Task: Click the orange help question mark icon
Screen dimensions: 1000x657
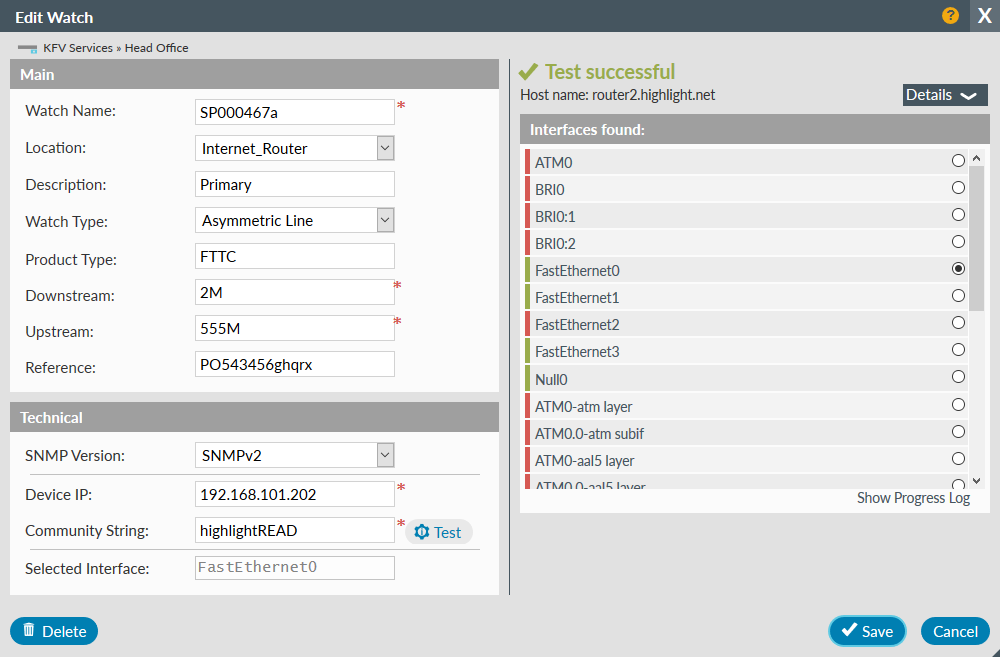Action: click(x=950, y=16)
